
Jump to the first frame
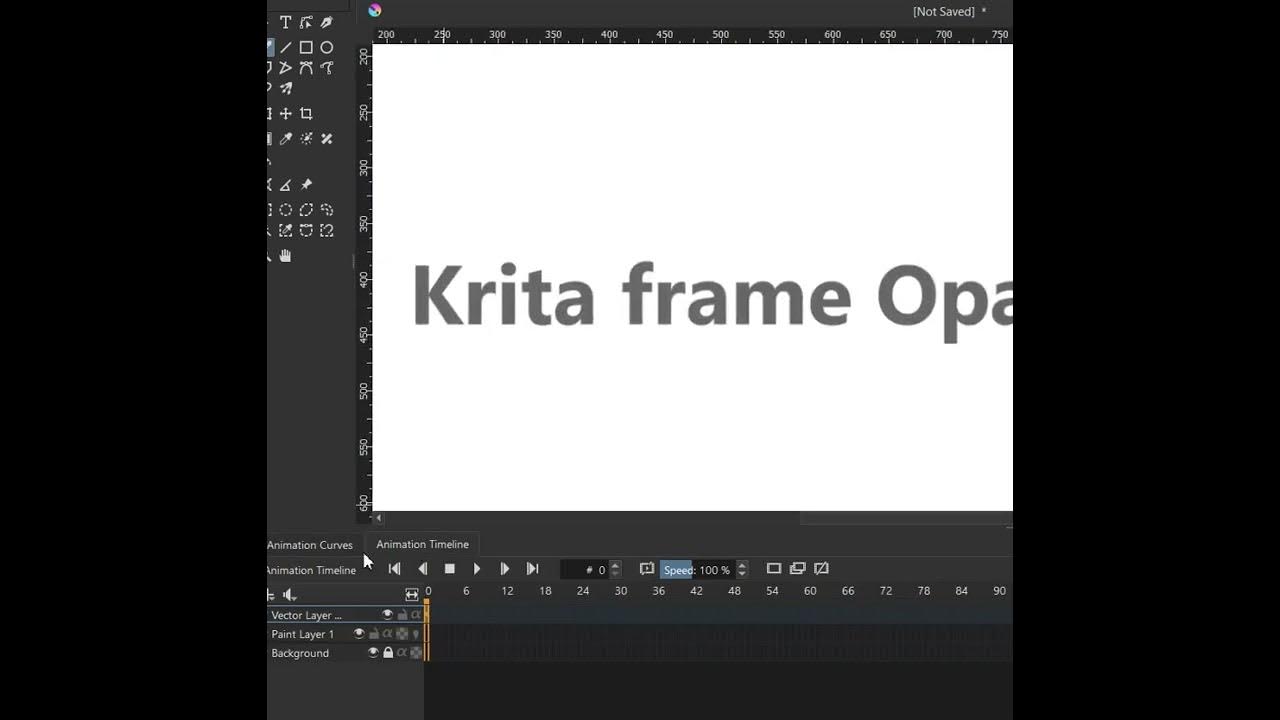[x=394, y=569]
